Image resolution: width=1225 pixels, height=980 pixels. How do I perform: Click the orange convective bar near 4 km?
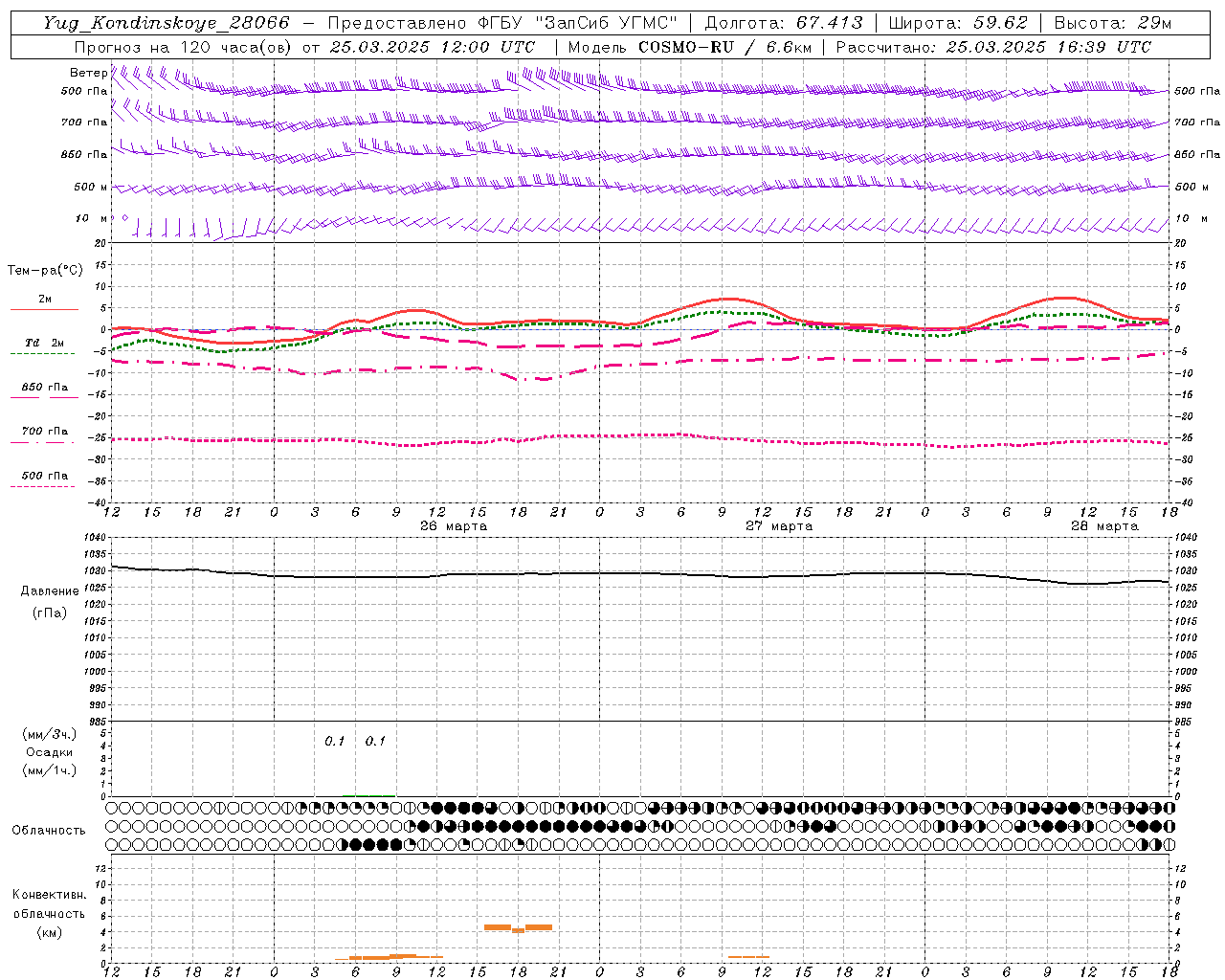(x=518, y=927)
